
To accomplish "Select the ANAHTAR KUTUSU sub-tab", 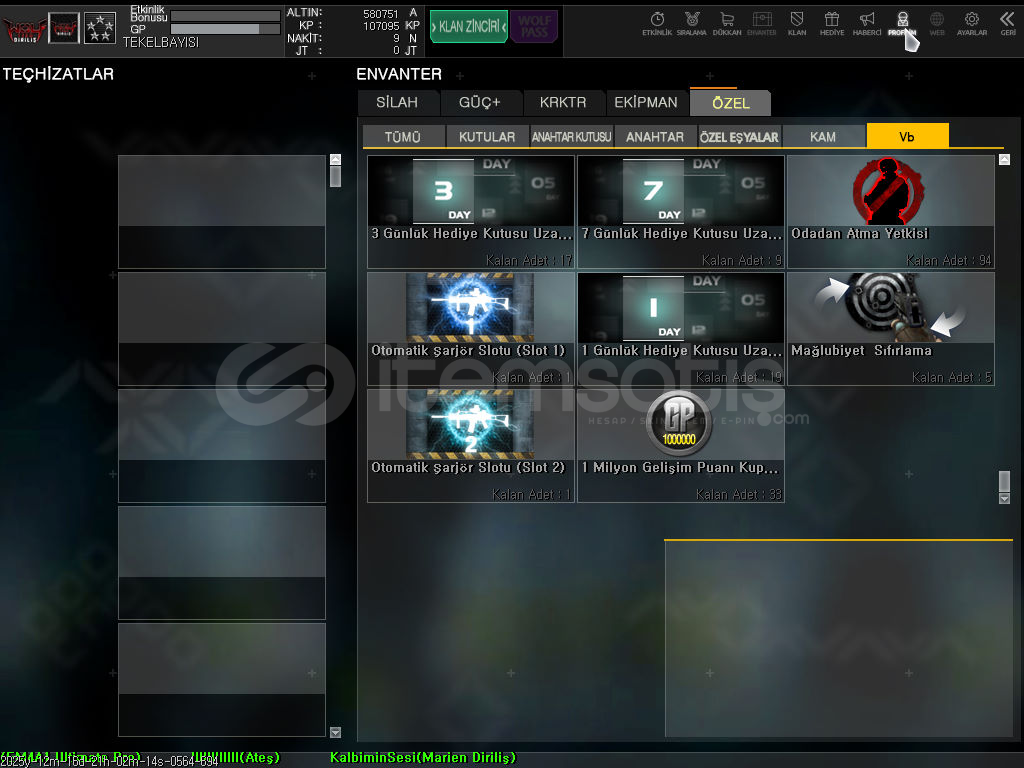I will (x=571, y=137).
